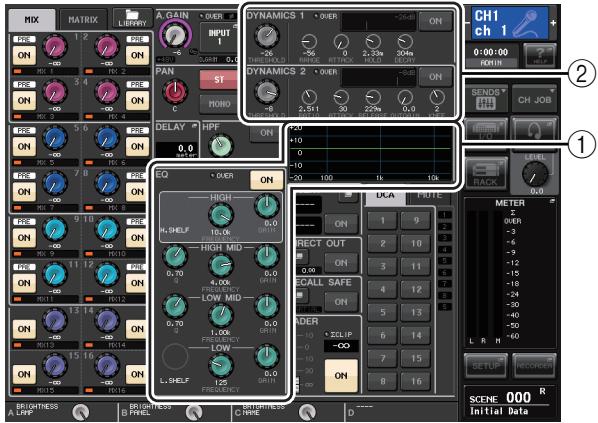Assign to DCA group 1
Image resolution: width=598 pixels, height=423 pixels.
[383, 220]
